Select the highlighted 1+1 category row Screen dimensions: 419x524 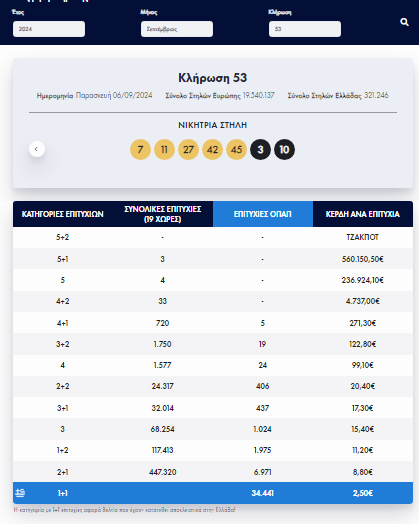coord(213,493)
